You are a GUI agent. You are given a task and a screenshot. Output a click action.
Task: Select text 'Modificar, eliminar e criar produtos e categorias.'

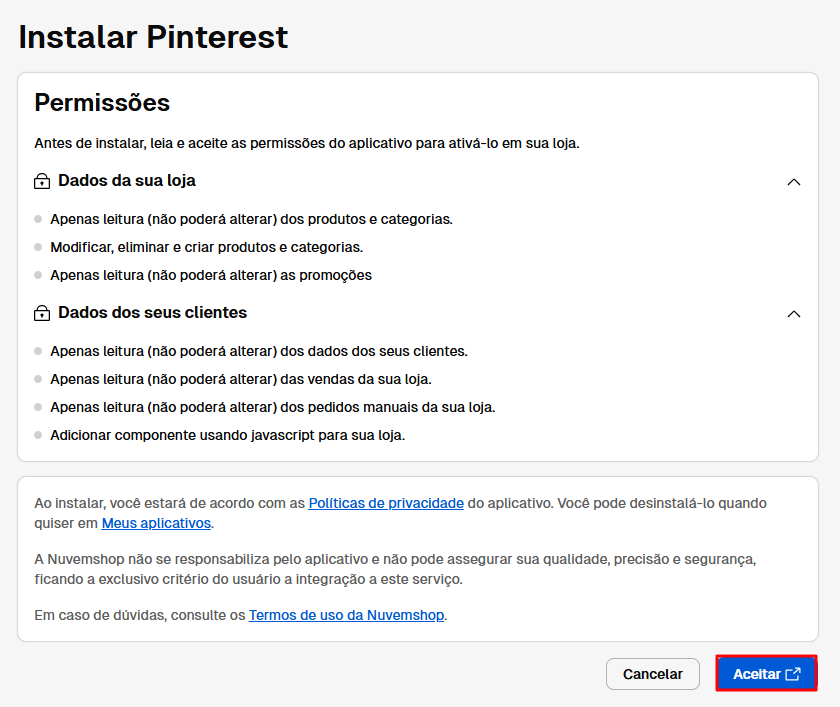207,247
